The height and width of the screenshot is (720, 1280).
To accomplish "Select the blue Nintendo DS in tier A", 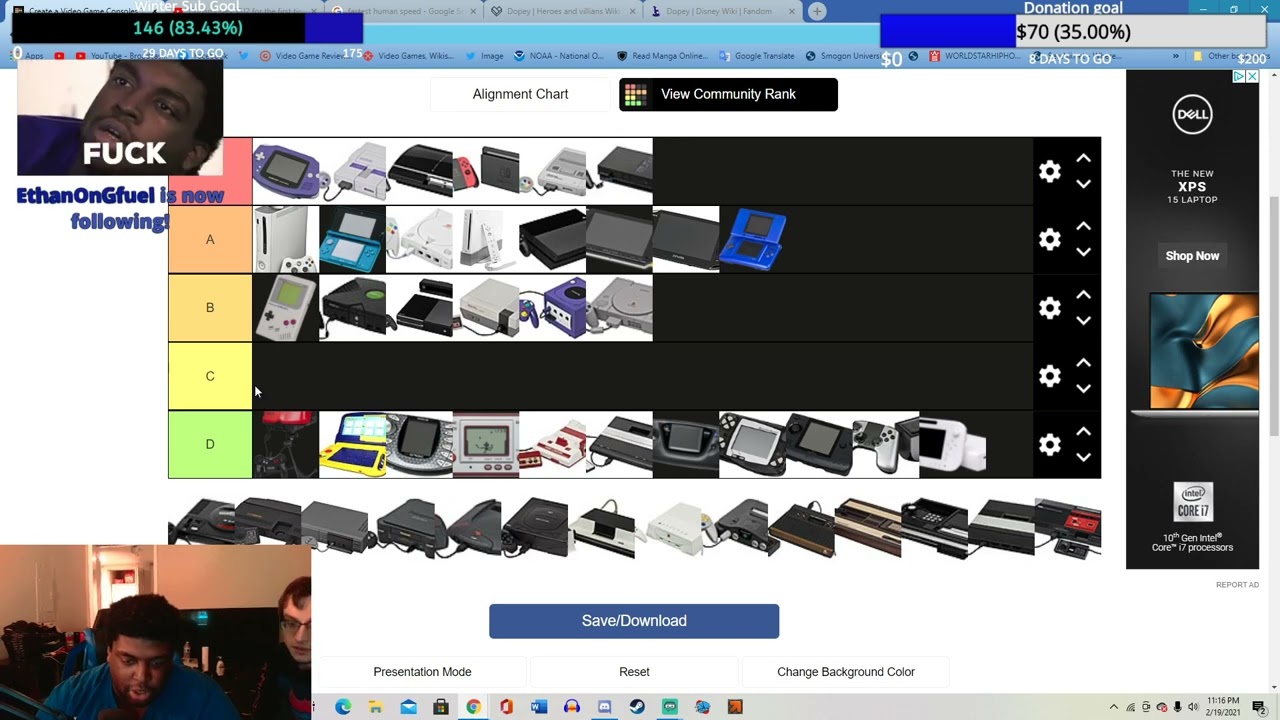I will click(x=753, y=240).
